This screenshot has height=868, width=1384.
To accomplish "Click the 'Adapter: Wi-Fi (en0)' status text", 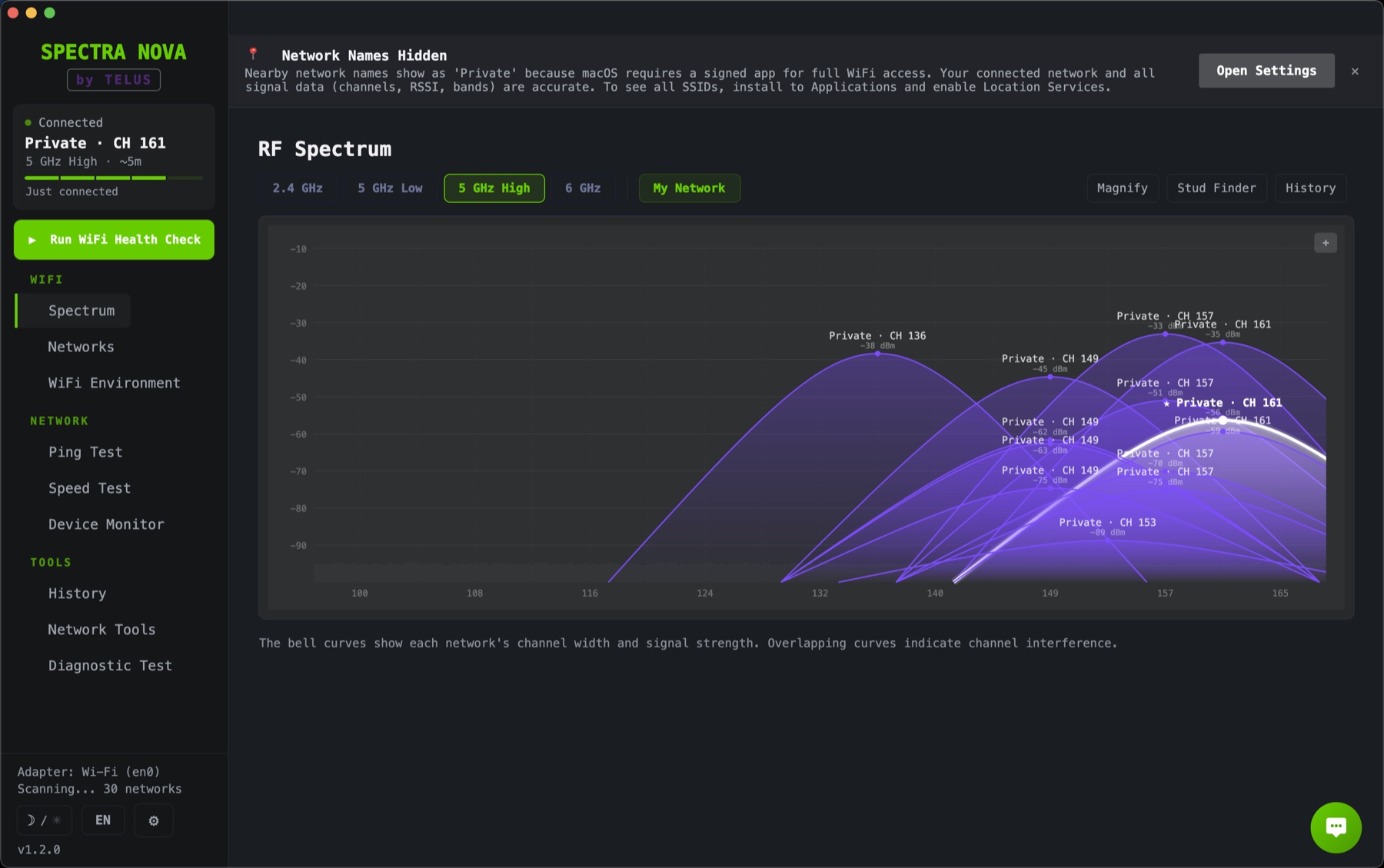I will coord(88,772).
